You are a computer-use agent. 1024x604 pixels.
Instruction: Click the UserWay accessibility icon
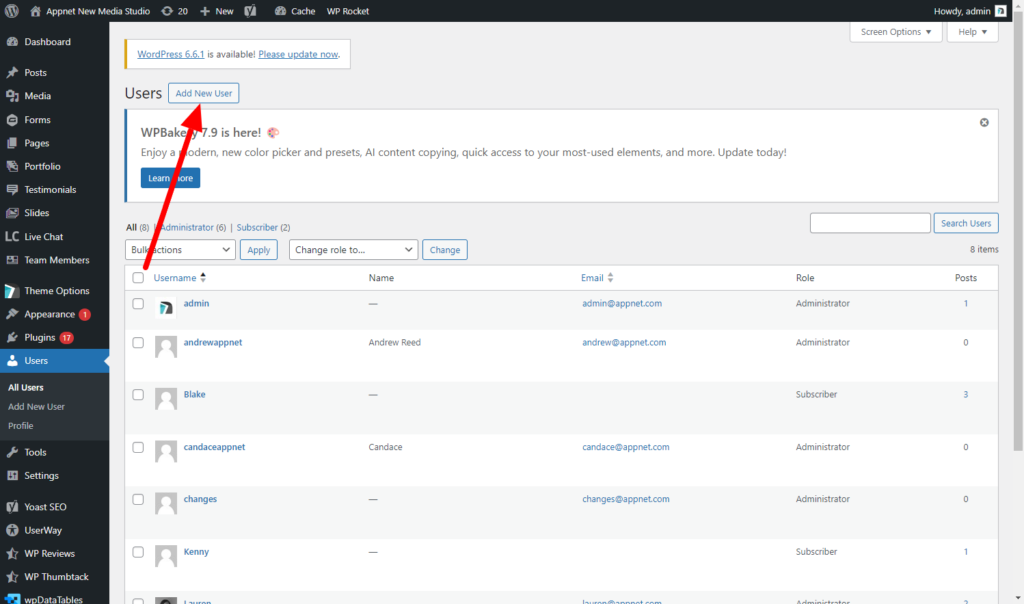pyautogui.click(x=12, y=530)
